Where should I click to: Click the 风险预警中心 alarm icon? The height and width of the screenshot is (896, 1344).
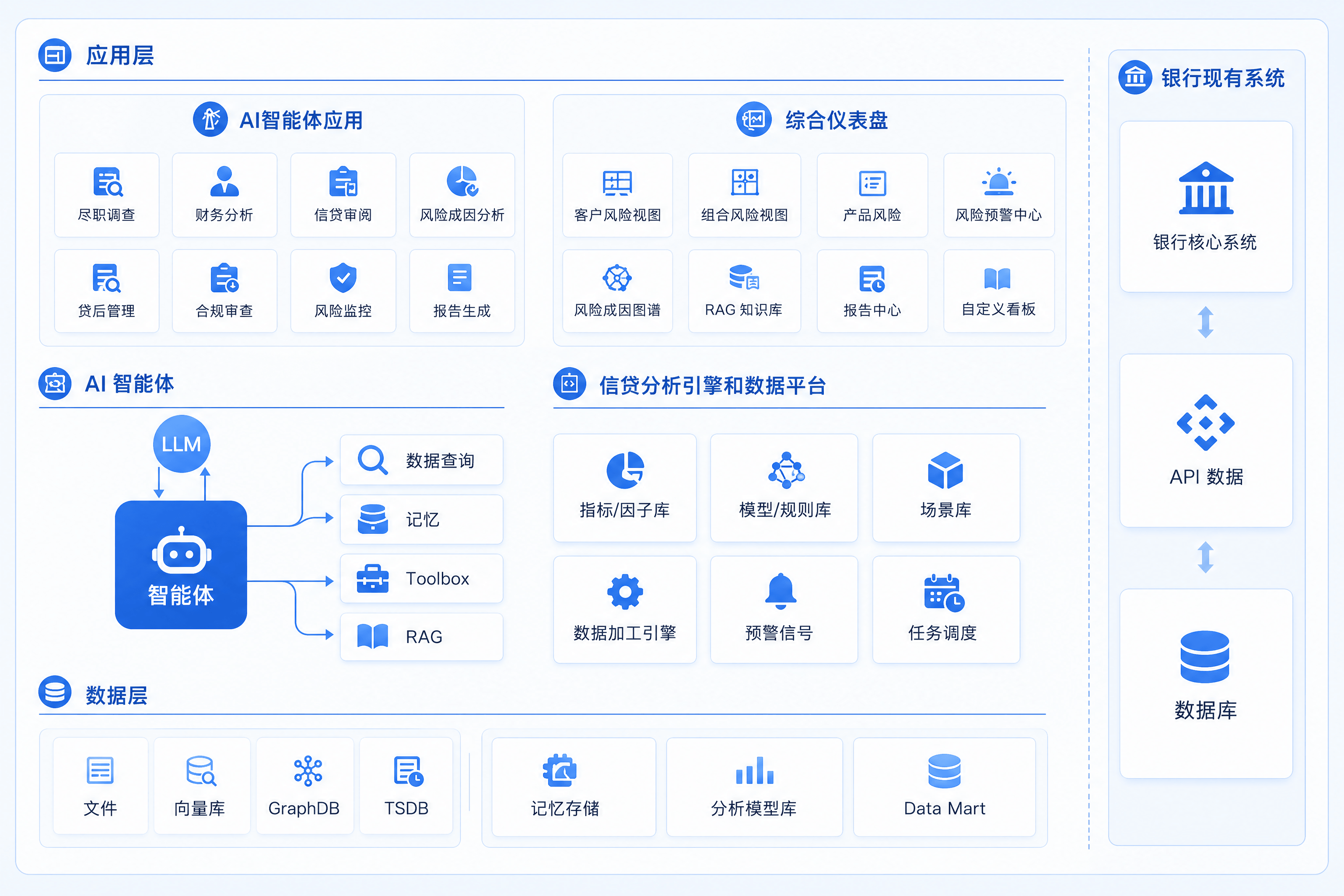tap(998, 181)
